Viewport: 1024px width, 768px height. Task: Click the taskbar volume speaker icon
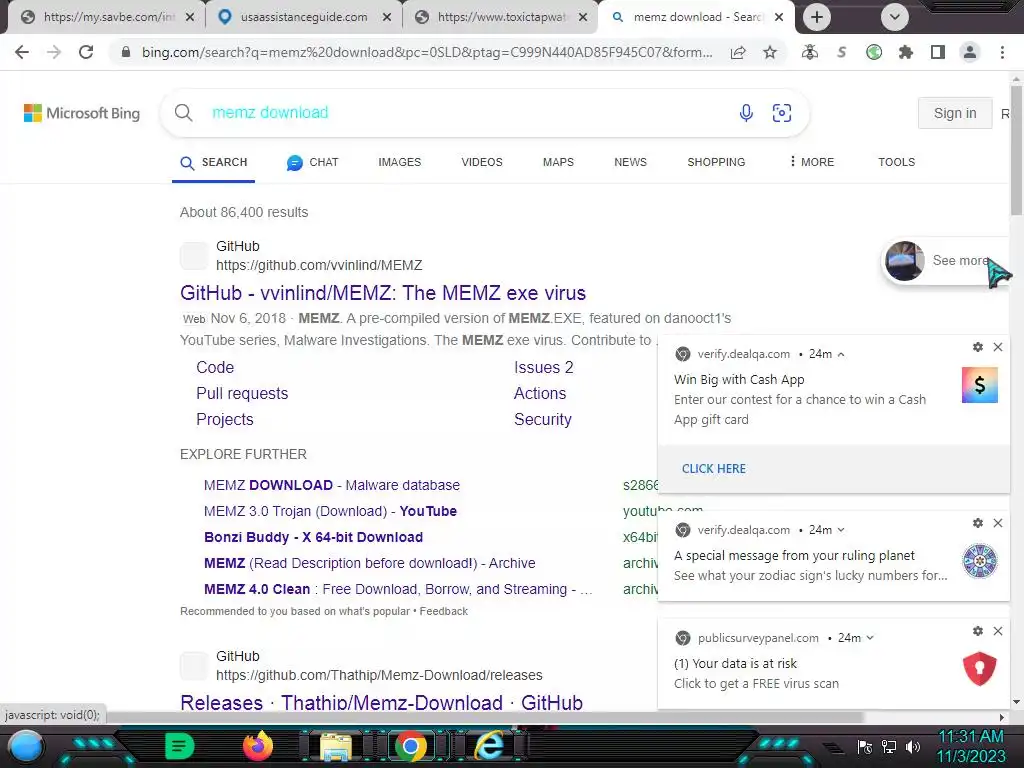[x=912, y=746]
